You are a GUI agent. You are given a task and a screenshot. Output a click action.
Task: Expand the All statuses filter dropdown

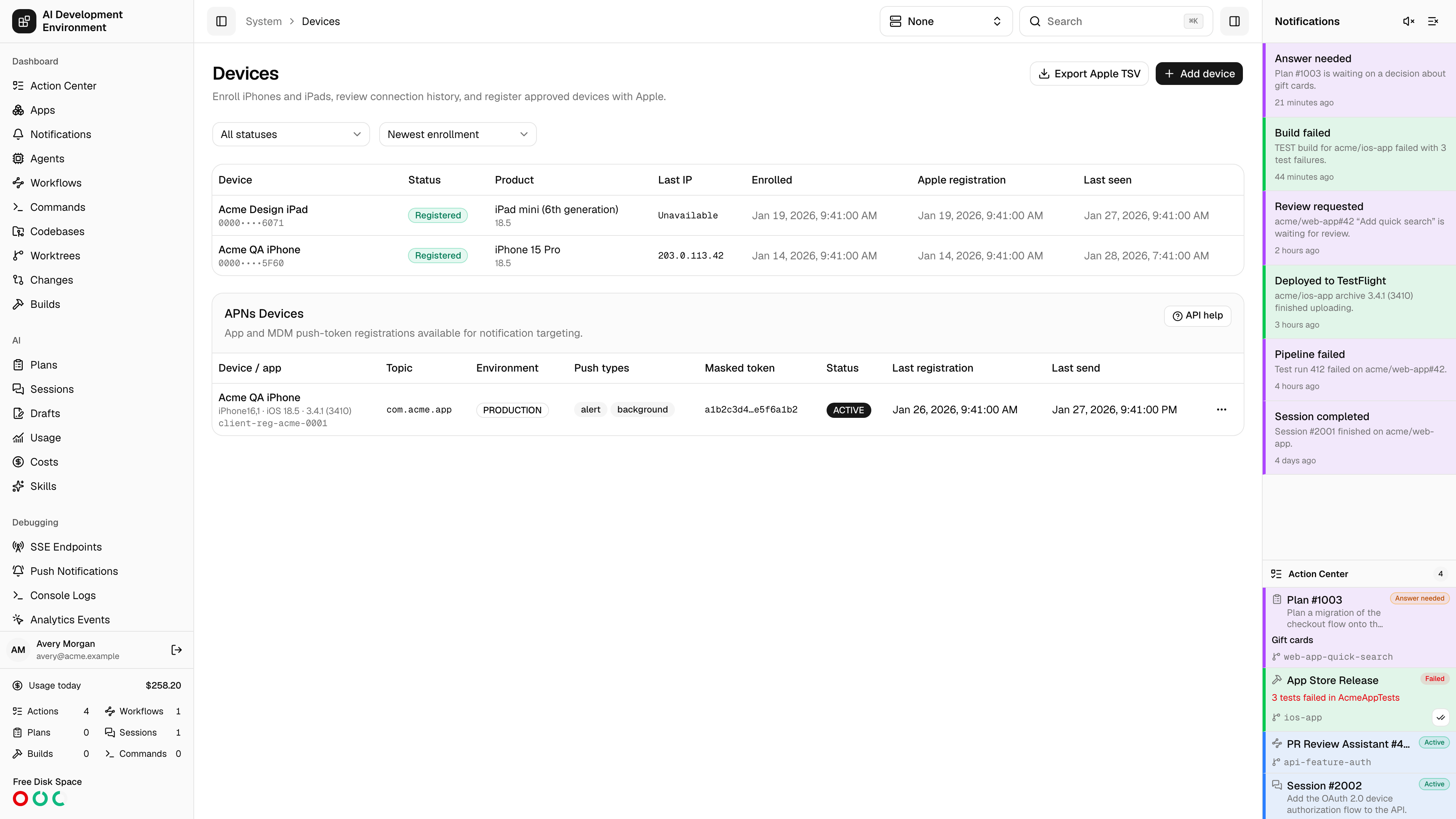click(x=290, y=135)
